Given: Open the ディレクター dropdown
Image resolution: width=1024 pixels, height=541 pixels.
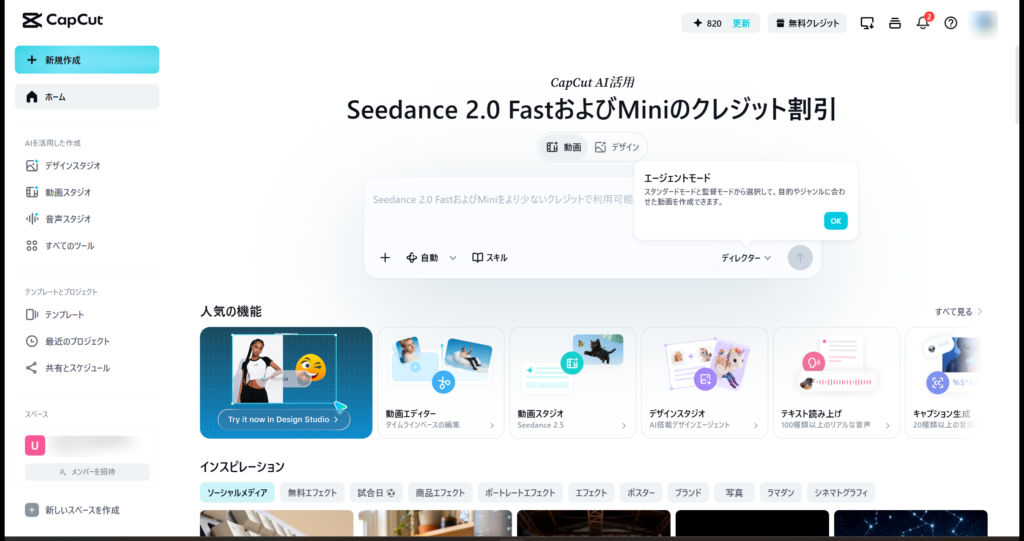Looking at the screenshot, I should 746,258.
